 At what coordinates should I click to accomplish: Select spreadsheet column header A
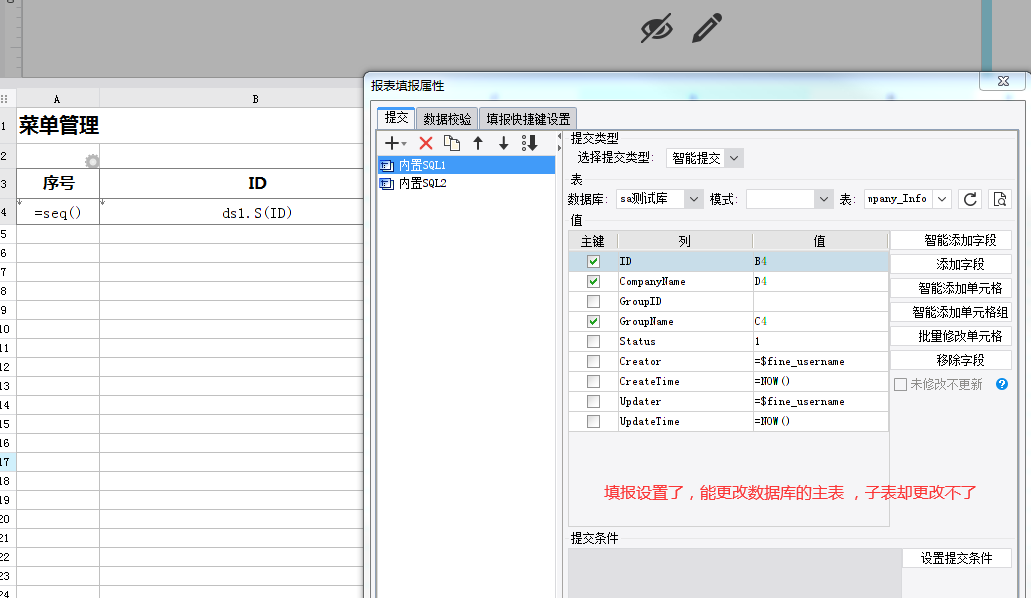point(57,99)
